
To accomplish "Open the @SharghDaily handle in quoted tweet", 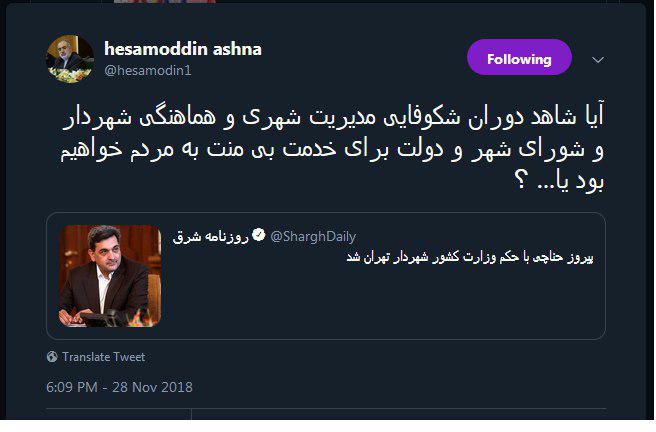I will click(x=312, y=236).
